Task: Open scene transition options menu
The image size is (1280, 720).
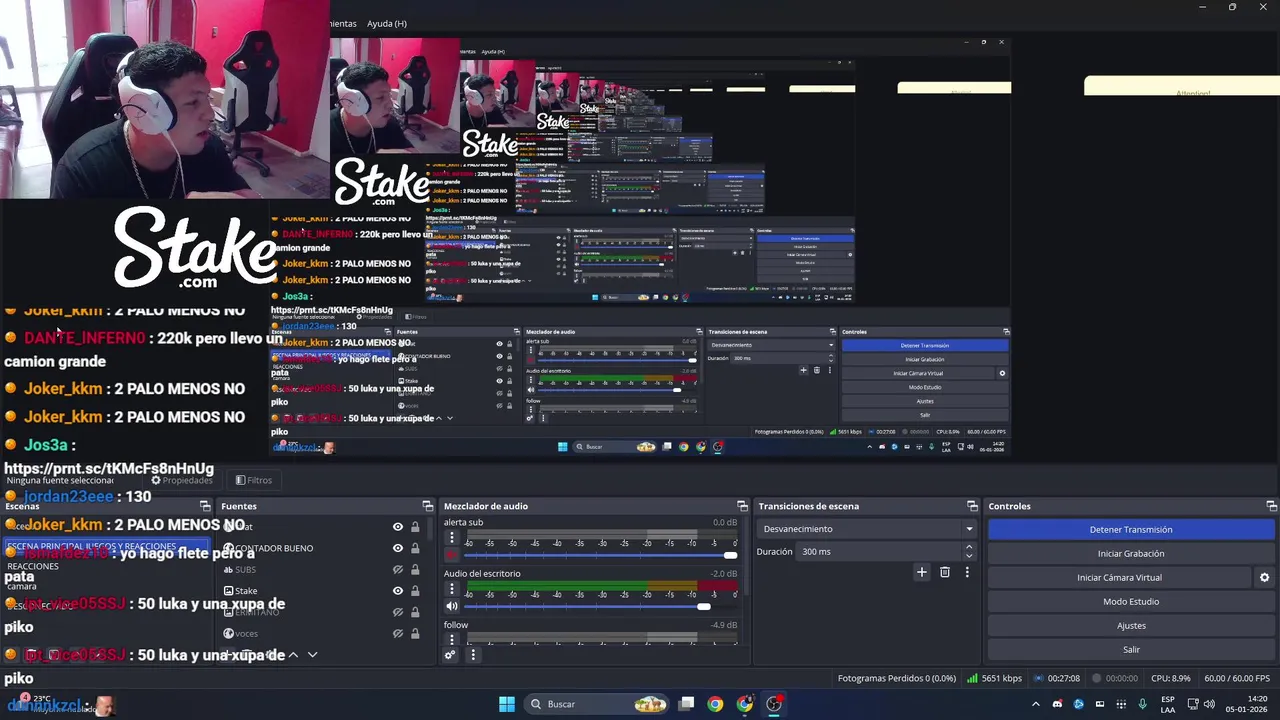Action: pos(967,572)
